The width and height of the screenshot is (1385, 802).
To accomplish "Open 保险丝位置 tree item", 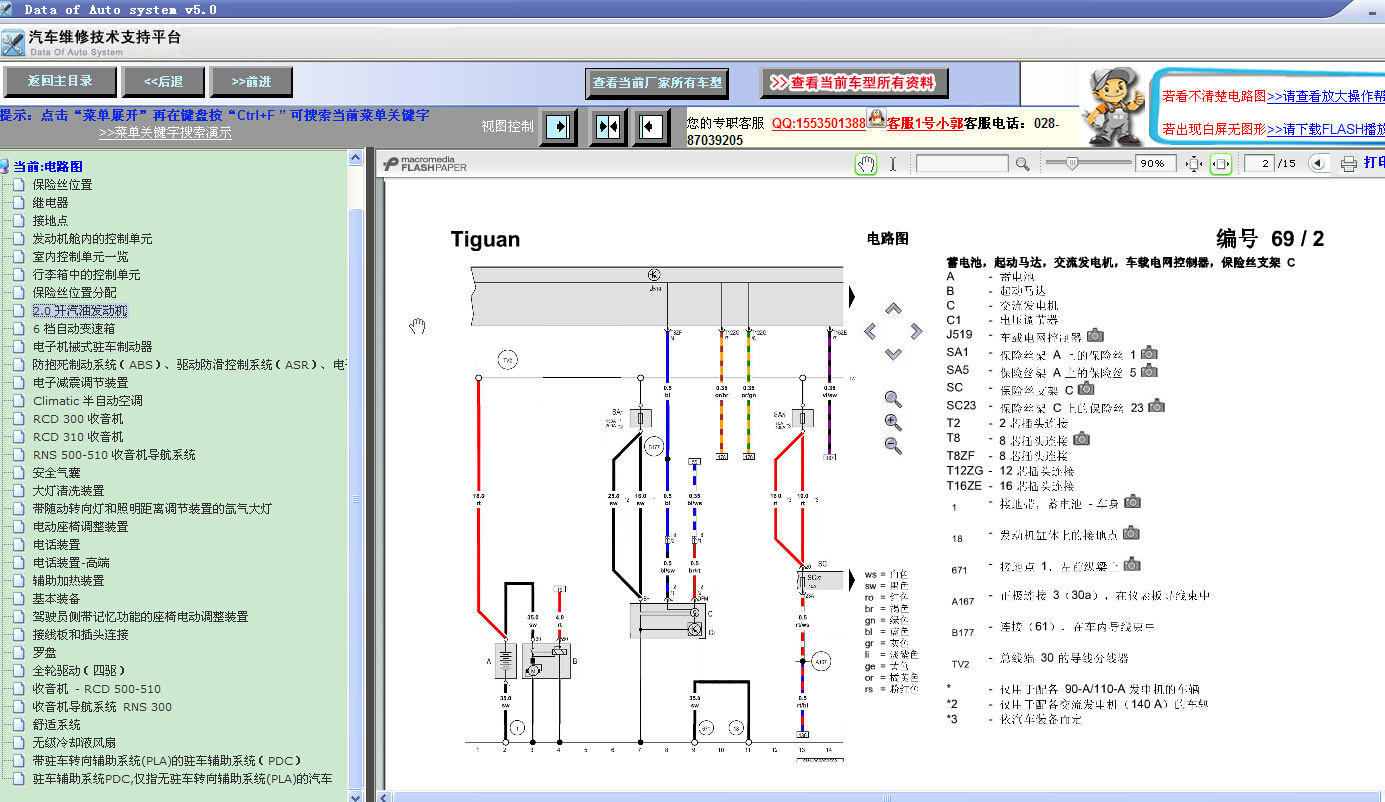I will pos(62,185).
